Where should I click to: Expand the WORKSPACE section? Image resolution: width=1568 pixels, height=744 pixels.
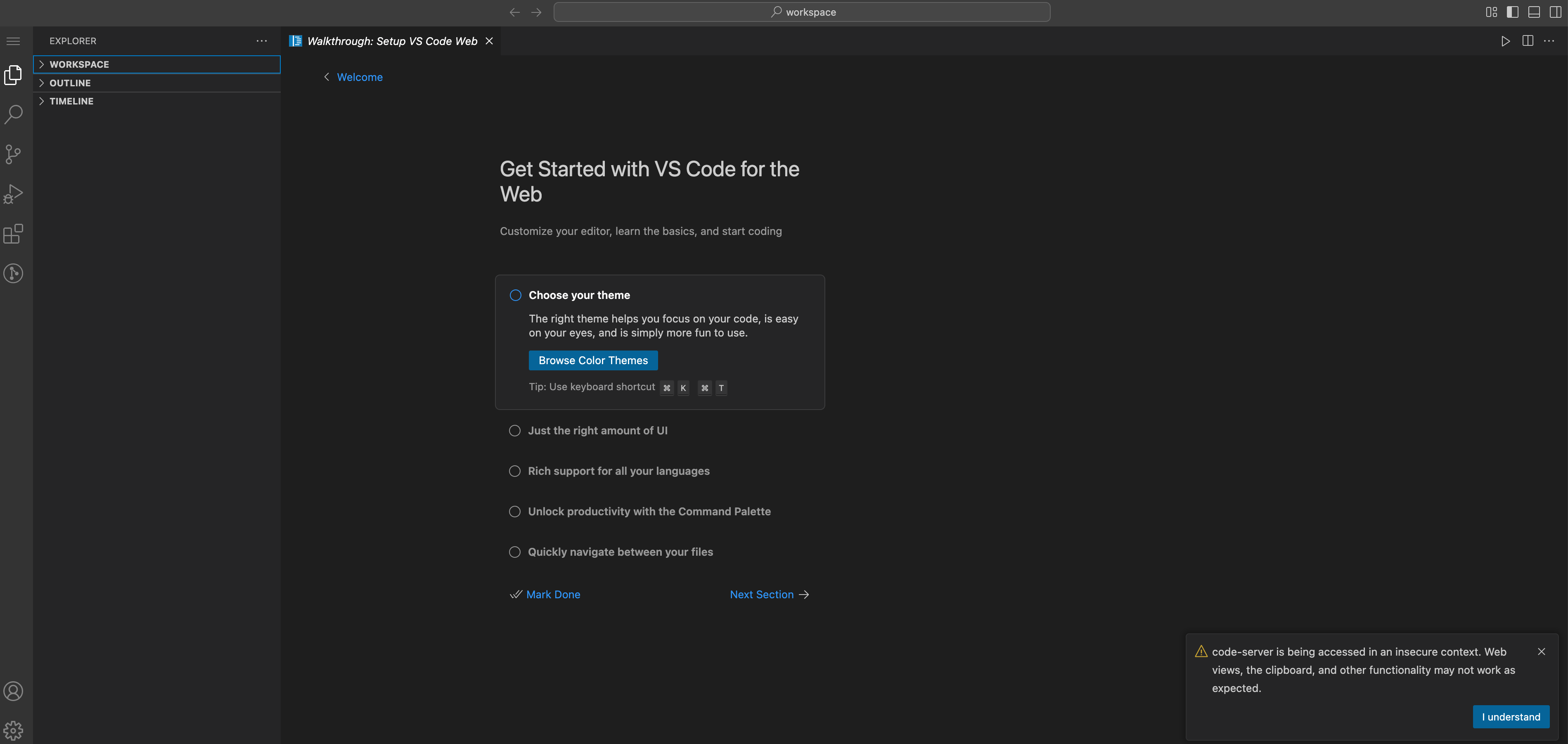point(157,64)
